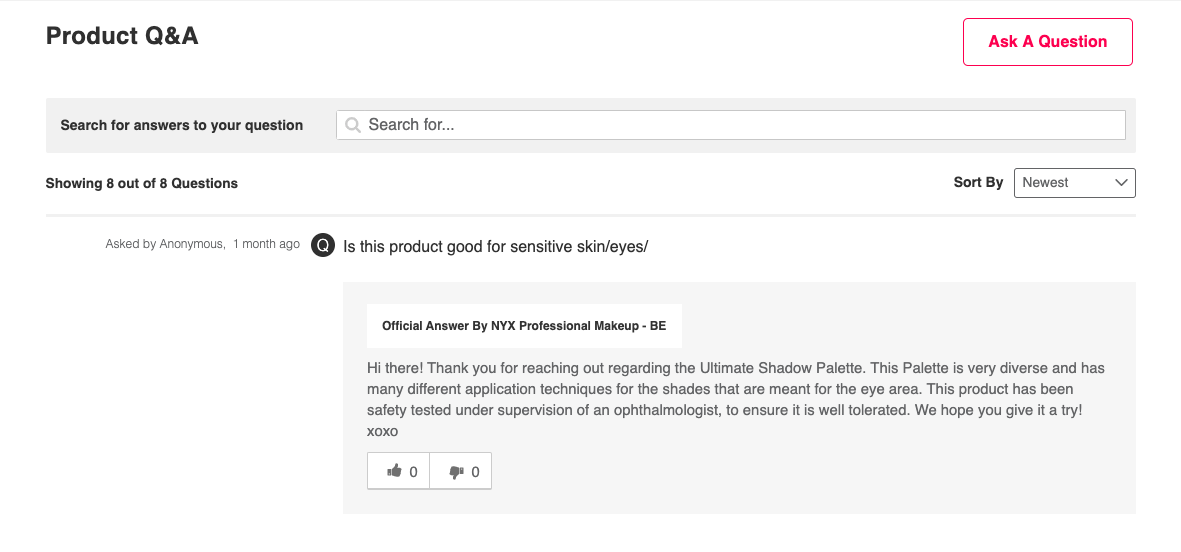This screenshot has height=552, width=1181.
Task: Click the round Q question badge icon
Action: coord(322,245)
